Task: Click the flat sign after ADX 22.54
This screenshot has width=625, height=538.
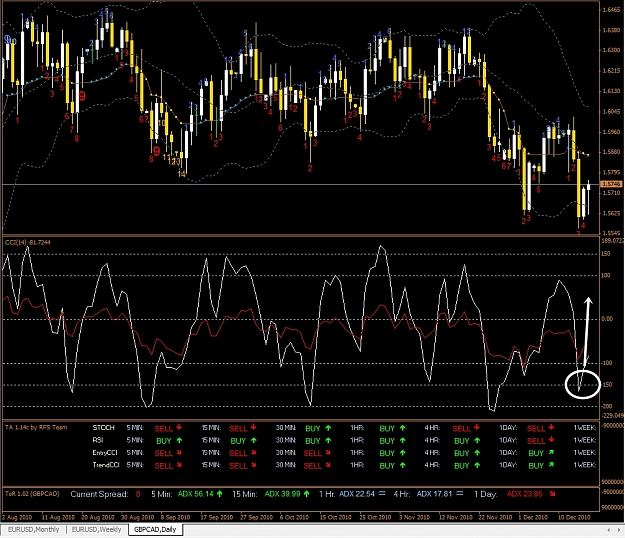Action: coord(382,494)
